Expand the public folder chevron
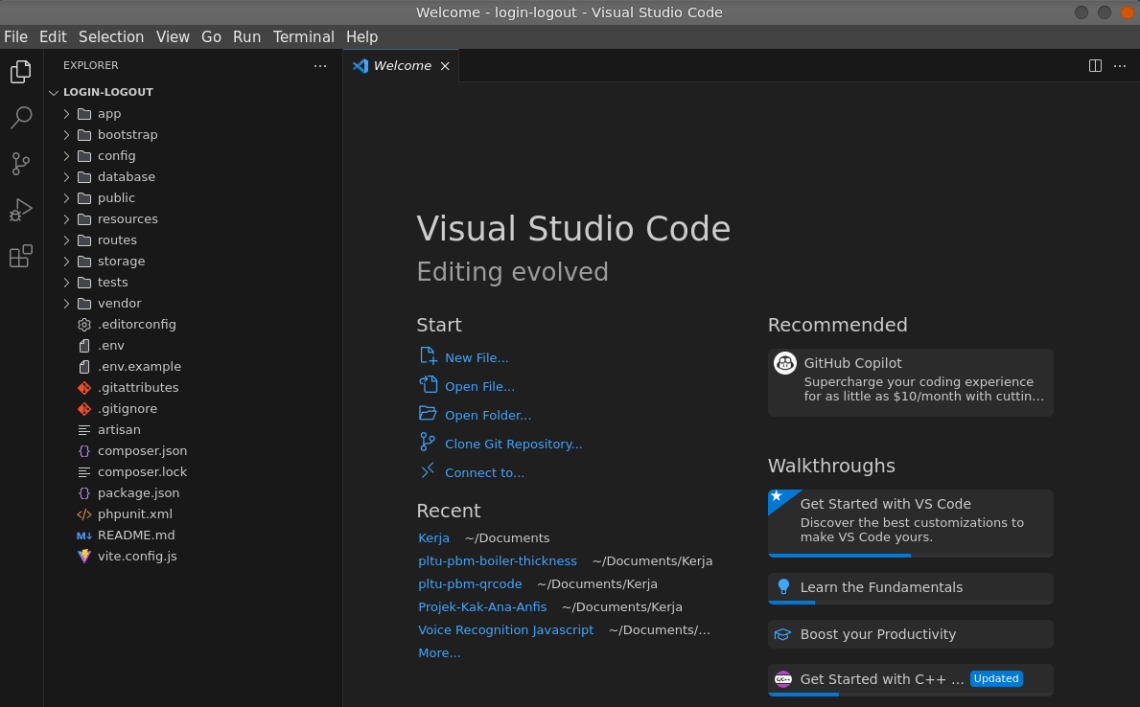Viewport: 1140px width, 707px height. click(x=66, y=199)
